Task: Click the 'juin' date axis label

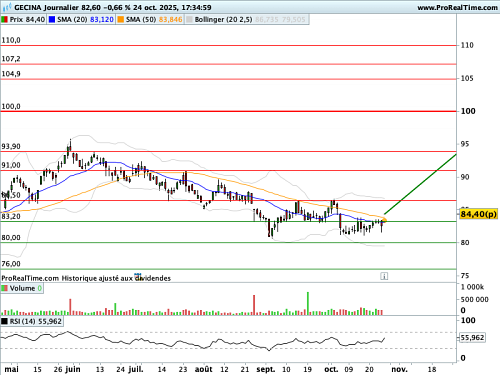Action: (x=73, y=369)
